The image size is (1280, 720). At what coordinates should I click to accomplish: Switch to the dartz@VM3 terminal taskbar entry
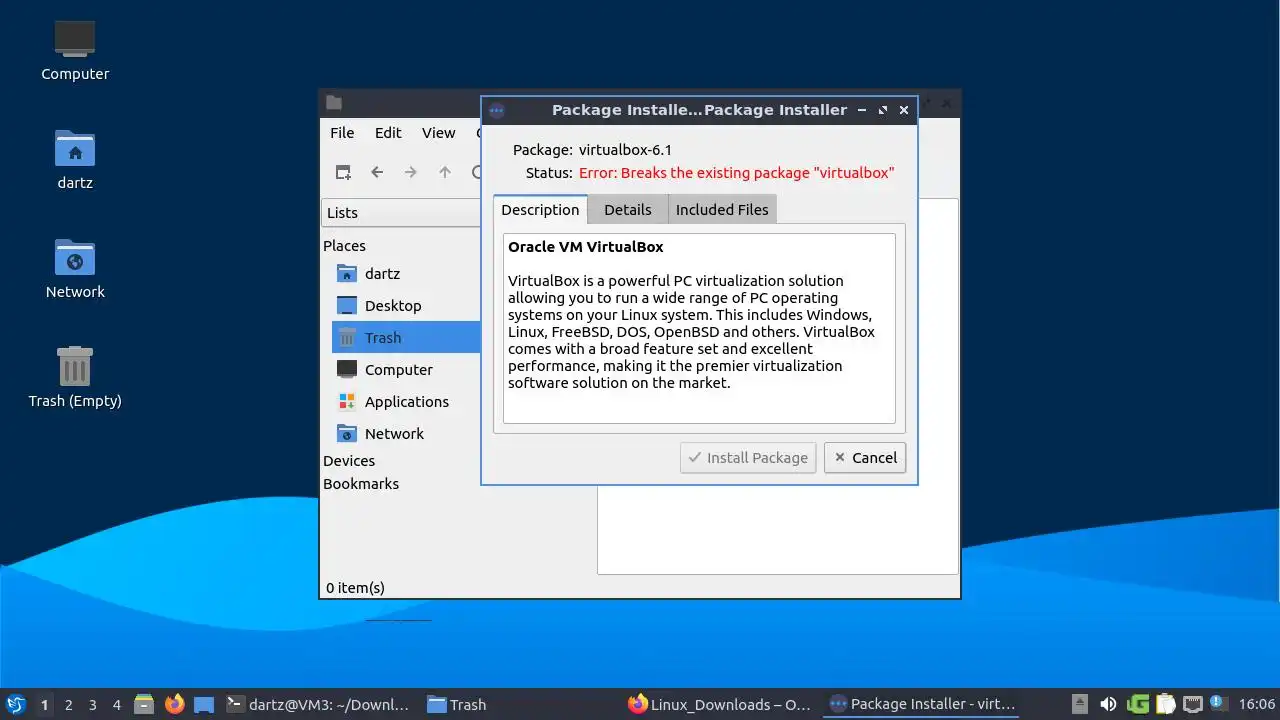[x=318, y=704]
